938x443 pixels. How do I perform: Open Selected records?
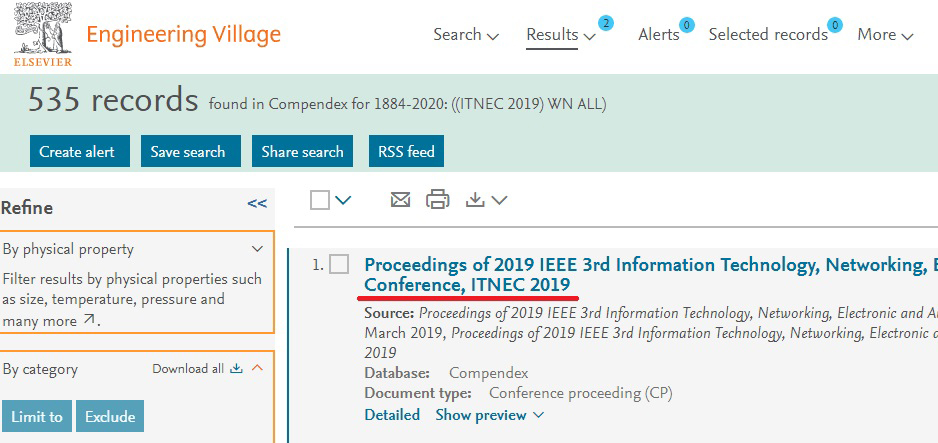768,35
